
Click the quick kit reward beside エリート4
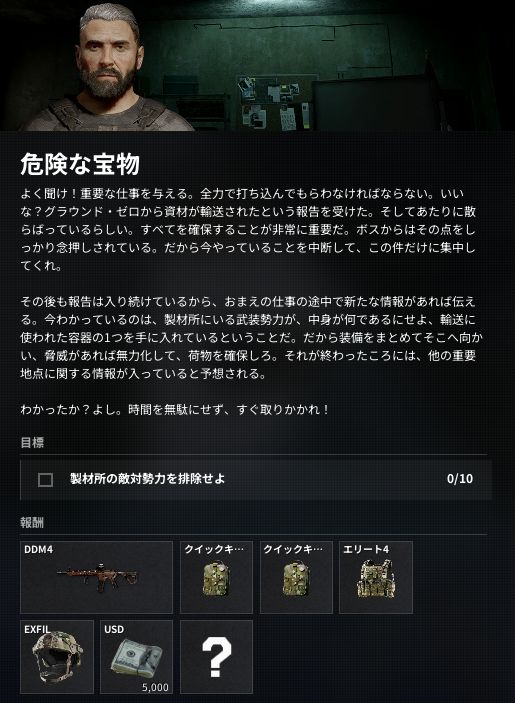tap(296, 577)
